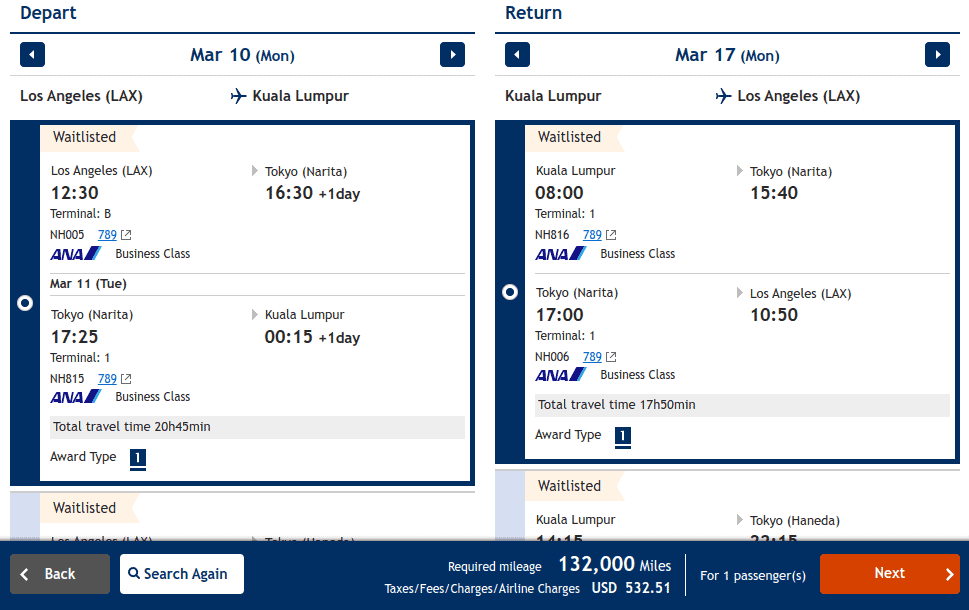This screenshot has height=610, width=969.
Task: Open external link icon beside NH006 aircraft
Action: (x=611, y=357)
